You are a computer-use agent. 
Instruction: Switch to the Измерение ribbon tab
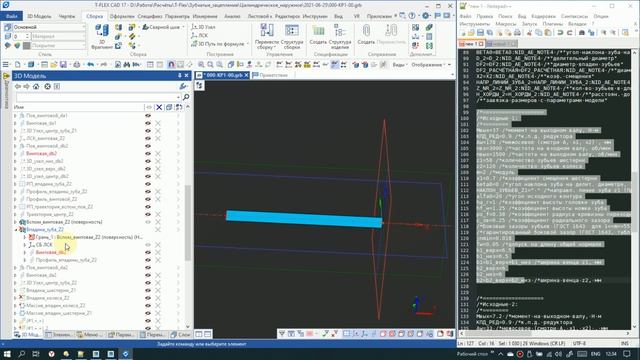(x=205, y=16)
